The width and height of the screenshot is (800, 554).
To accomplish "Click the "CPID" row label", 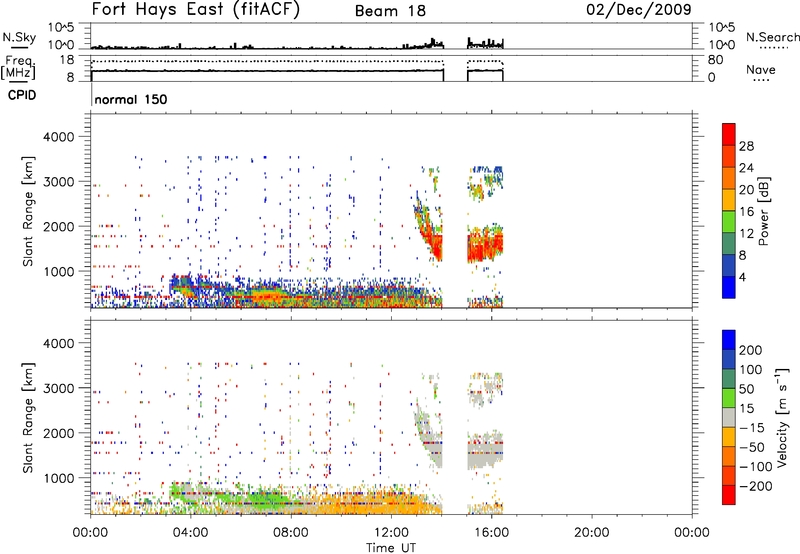I will [x=22, y=95].
